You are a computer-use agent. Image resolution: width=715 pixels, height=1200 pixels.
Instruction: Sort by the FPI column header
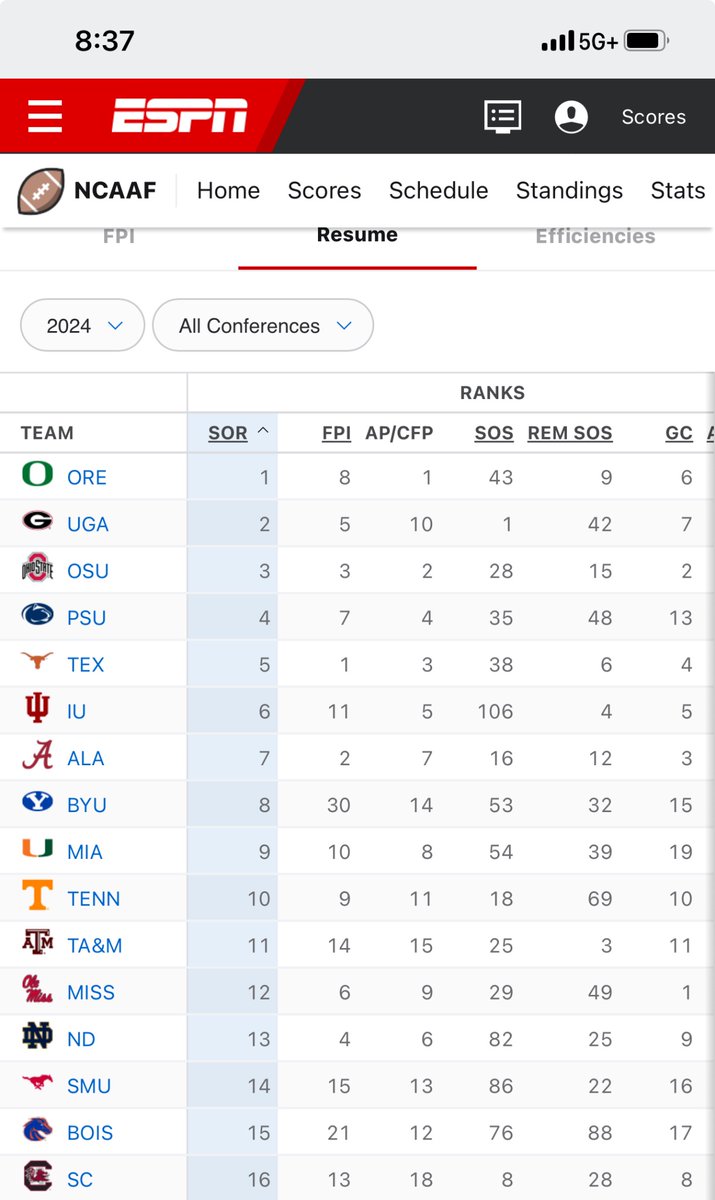click(336, 433)
